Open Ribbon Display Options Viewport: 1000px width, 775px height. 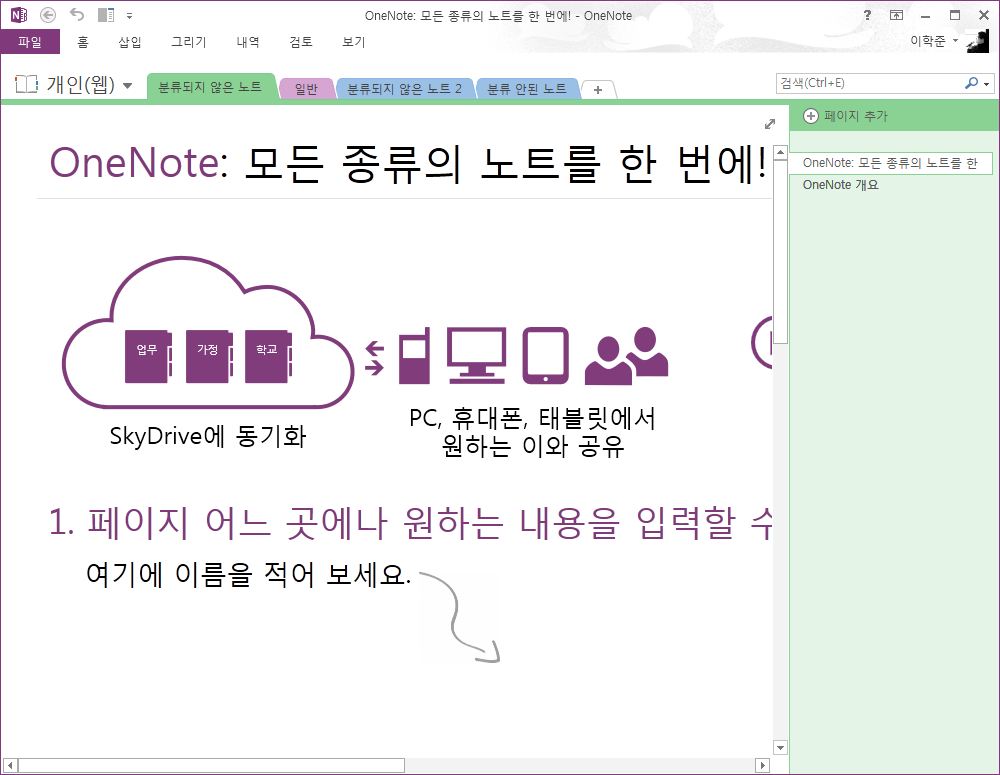[x=896, y=15]
